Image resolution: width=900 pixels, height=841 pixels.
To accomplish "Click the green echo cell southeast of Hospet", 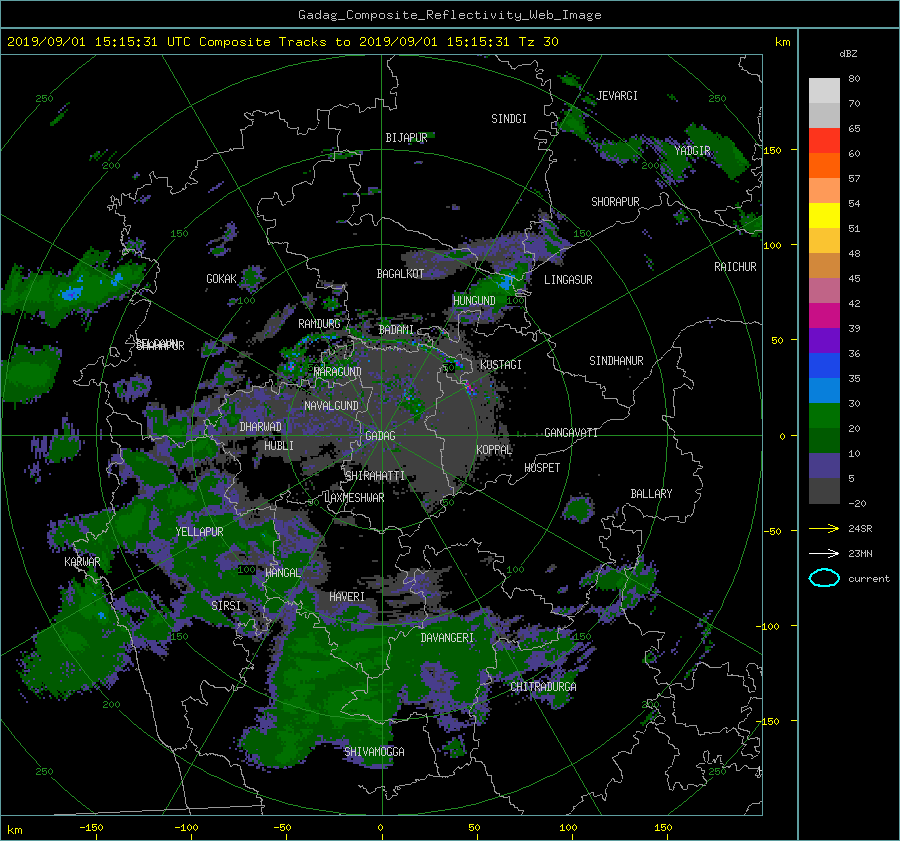I will click(x=578, y=509).
